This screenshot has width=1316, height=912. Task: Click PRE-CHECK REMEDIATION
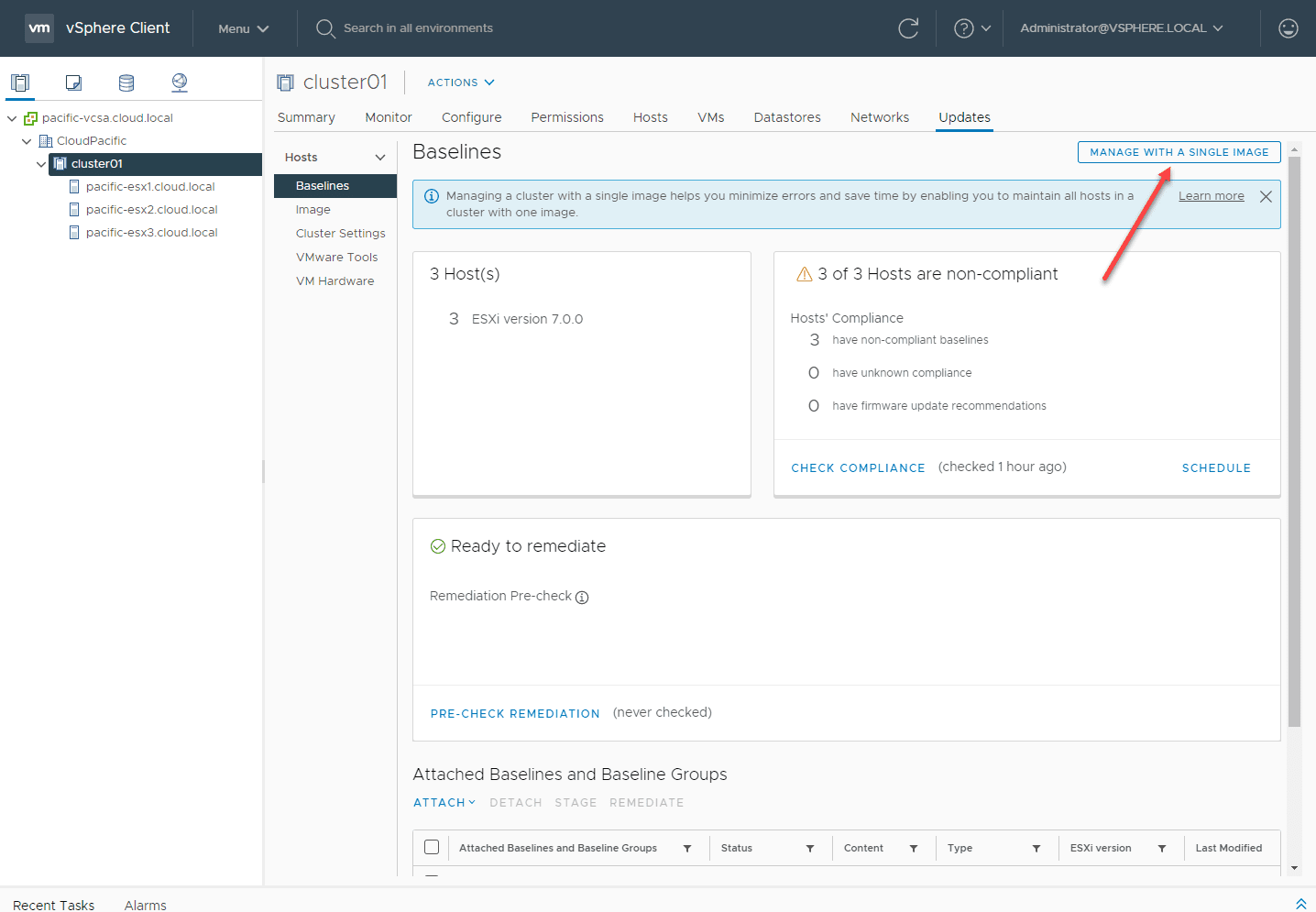click(x=515, y=714)
